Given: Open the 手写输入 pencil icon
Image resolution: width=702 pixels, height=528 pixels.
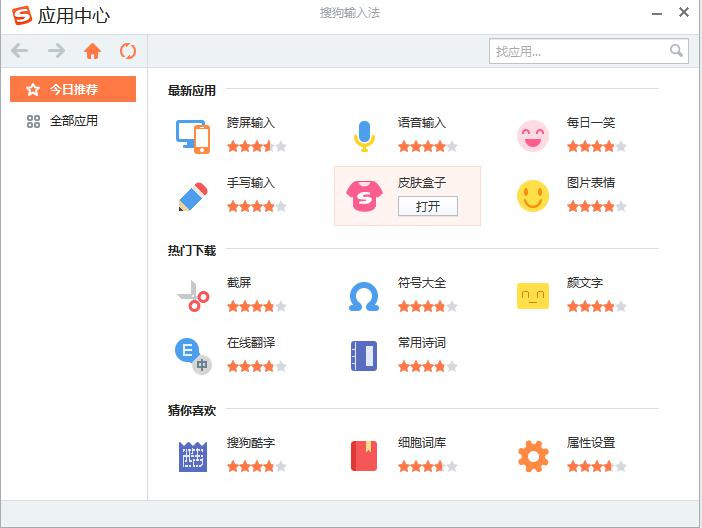Looking at the screenshot, I should (x=193, y=196).
